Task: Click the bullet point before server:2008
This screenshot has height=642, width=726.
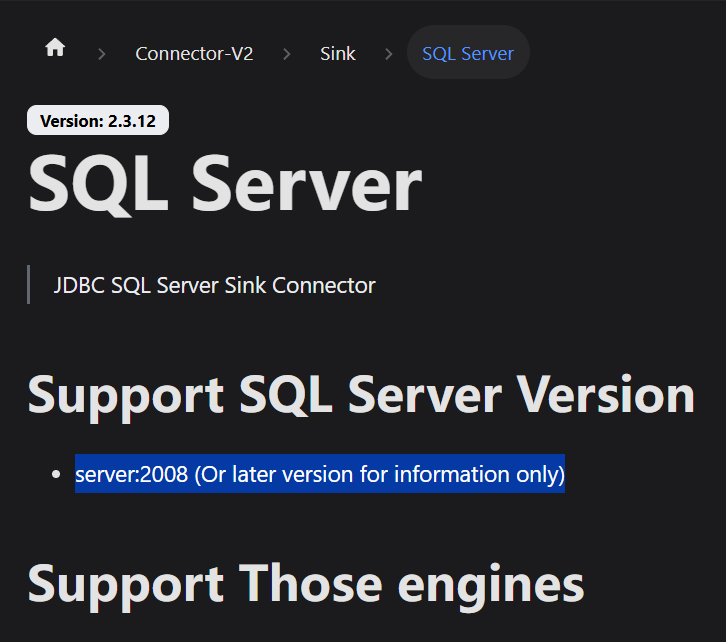Action: (x=56, y=474)
